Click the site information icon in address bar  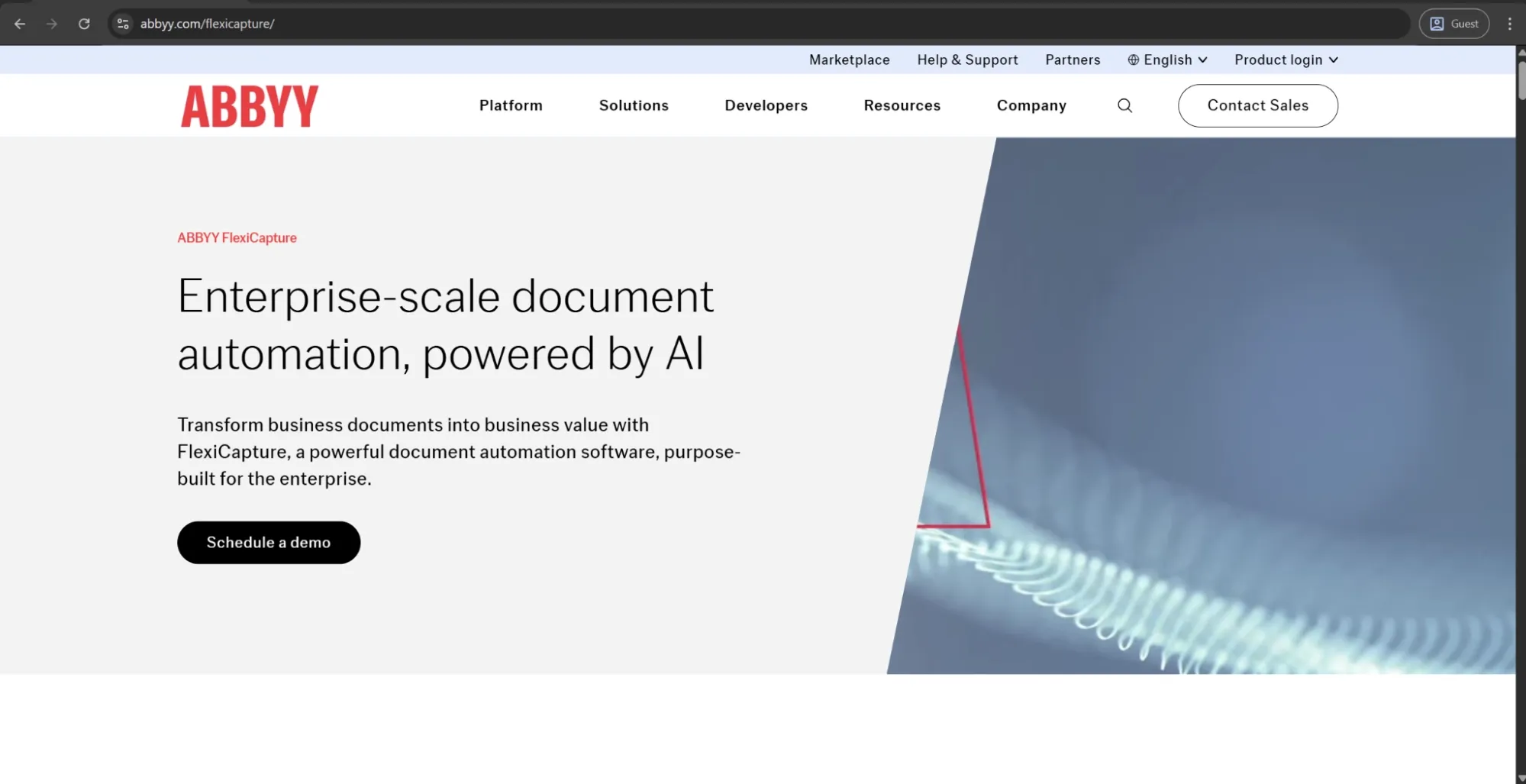click(123, 24)
